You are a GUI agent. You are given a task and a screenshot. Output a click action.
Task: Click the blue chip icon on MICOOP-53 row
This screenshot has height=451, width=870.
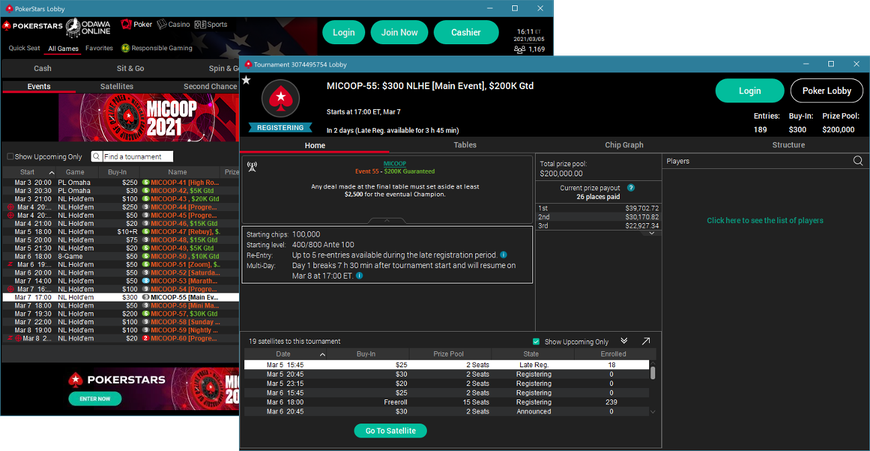tap(146, 281)
